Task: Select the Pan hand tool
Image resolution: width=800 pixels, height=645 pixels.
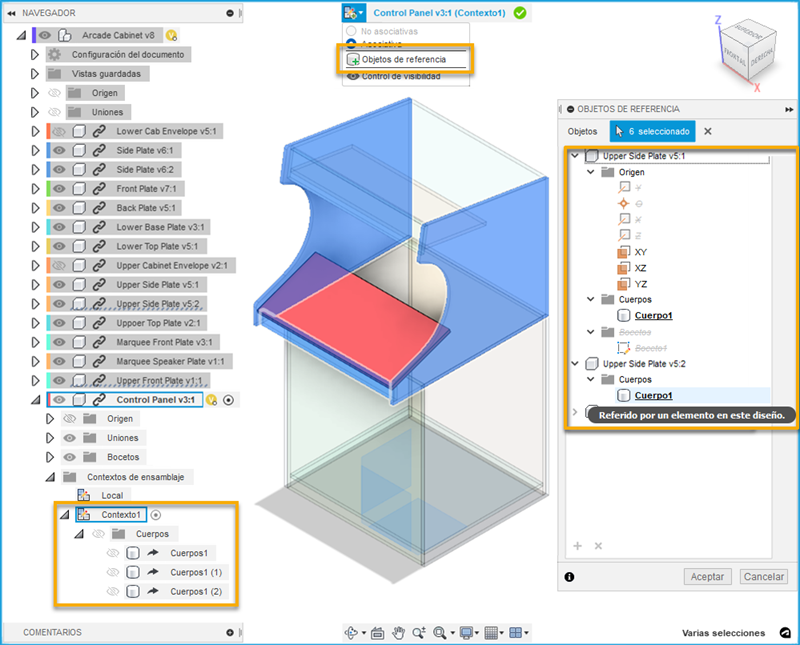Action: click(398, 633)
